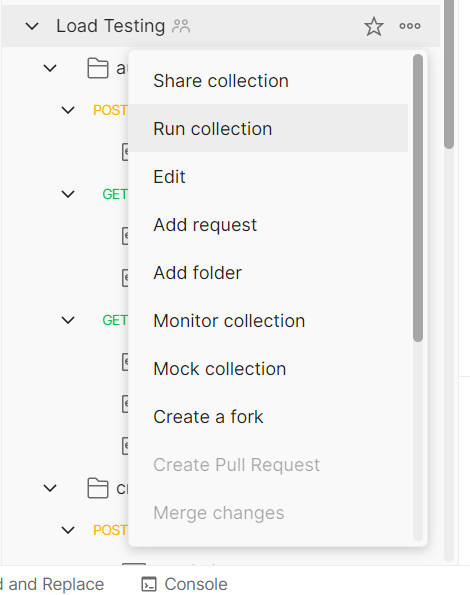Screen dimensions: 470x595
Task: Collapse the first POST request chevron
Action: pyautogui.click(x=68, y=110)
